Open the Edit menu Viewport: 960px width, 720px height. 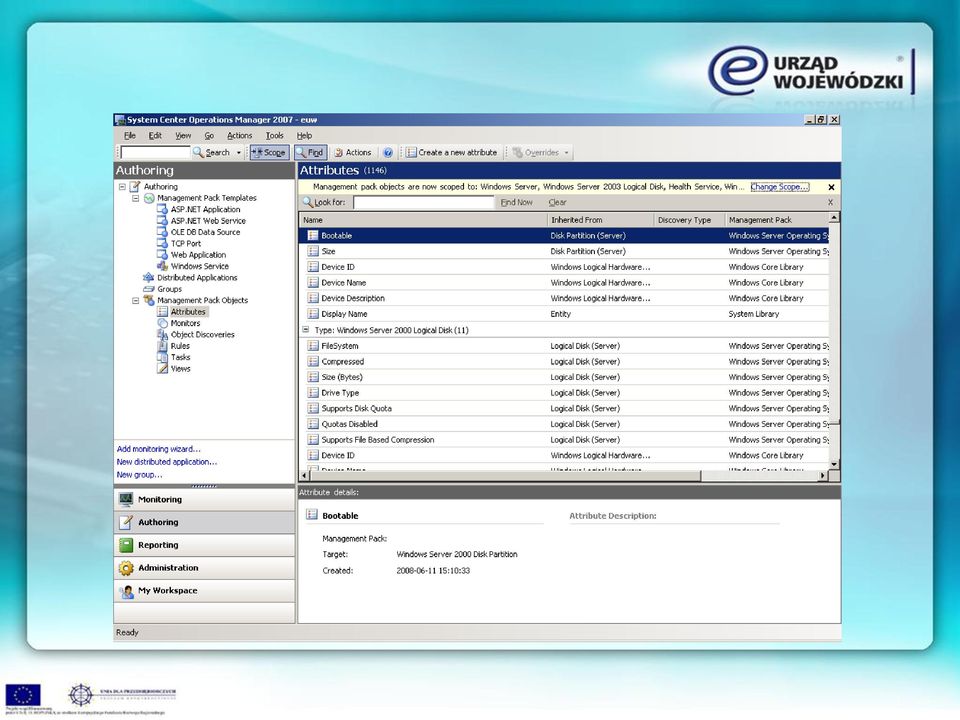click(x=155, y=136)
